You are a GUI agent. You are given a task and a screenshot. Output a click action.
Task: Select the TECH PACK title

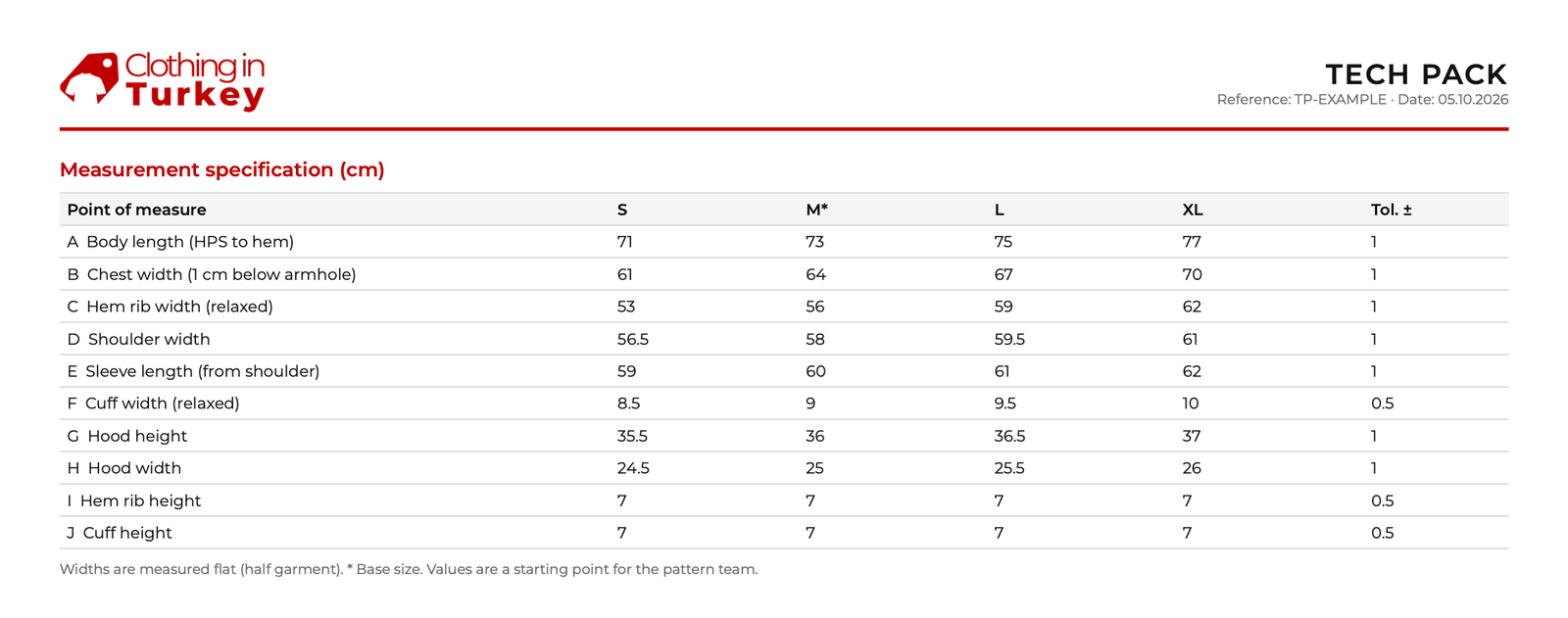tap(1416, 74)
